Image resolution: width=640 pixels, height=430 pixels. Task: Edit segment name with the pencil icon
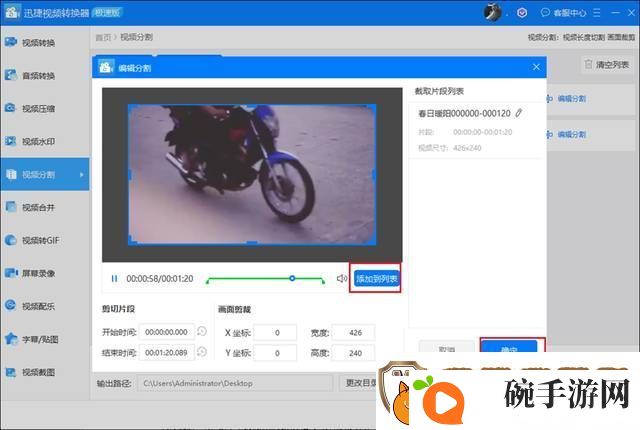519,113
